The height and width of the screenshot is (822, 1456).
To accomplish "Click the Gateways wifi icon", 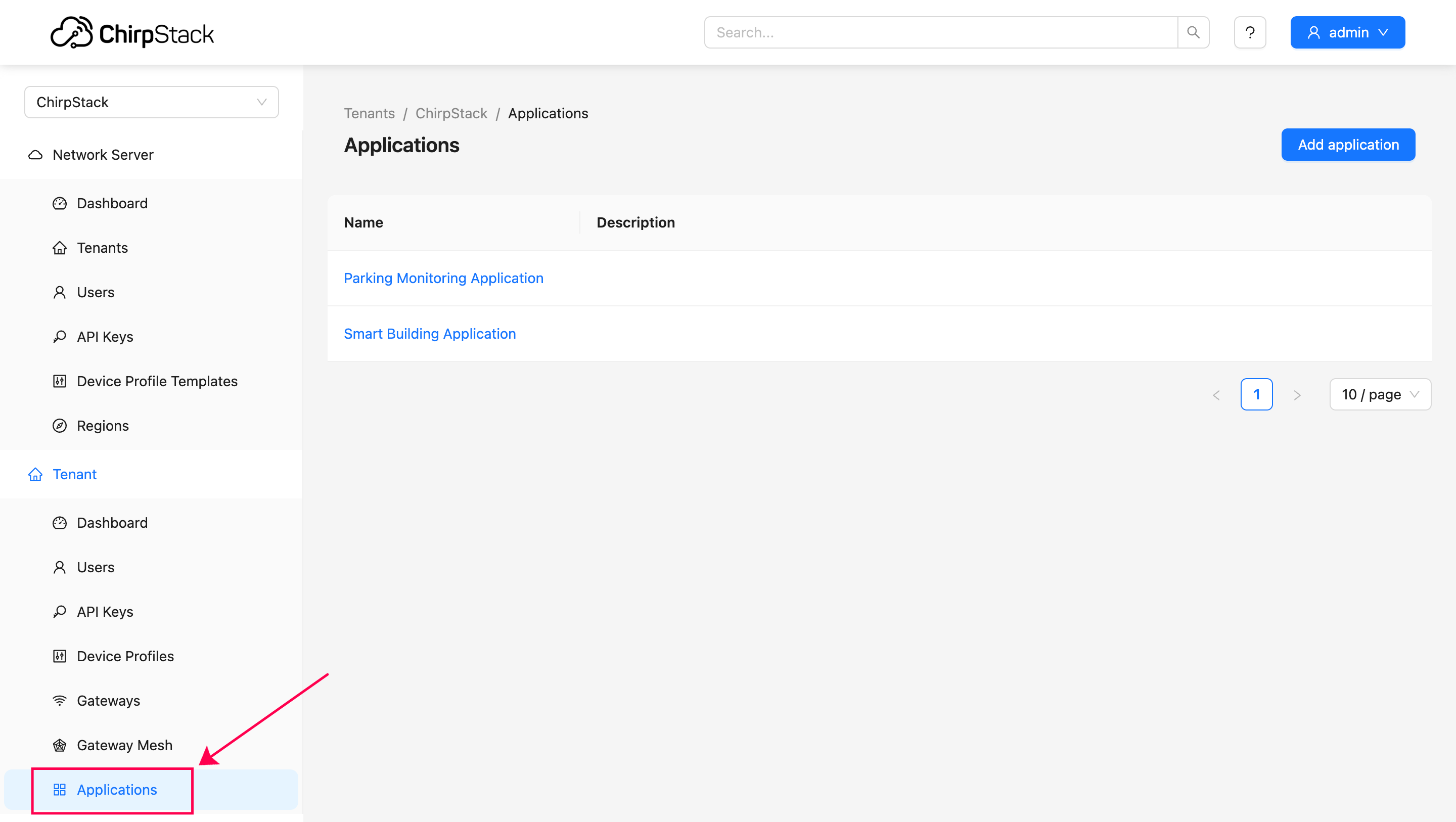I will 59,701.
